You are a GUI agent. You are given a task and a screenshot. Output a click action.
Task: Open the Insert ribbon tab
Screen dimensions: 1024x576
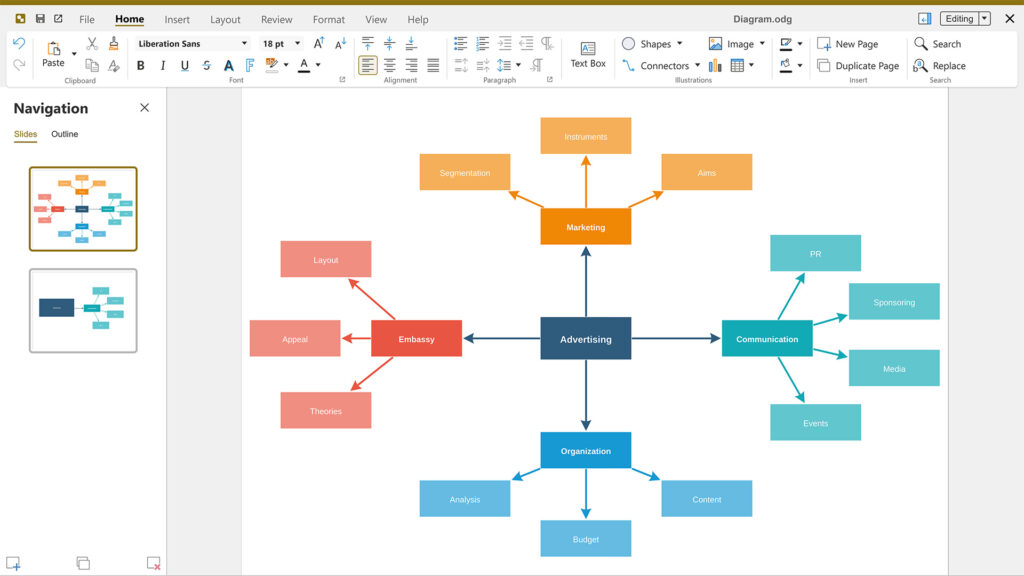177,20
